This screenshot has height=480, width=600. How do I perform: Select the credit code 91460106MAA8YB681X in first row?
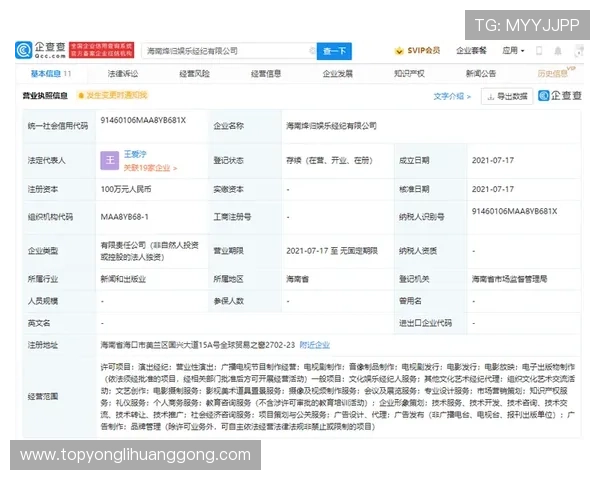[x=143, y=120]
